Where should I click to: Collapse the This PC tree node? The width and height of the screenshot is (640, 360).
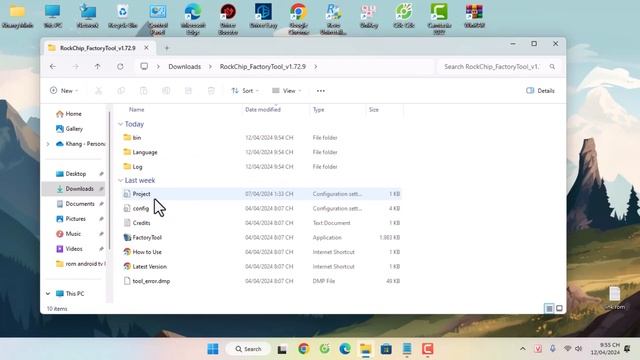[x=48, y=294]
